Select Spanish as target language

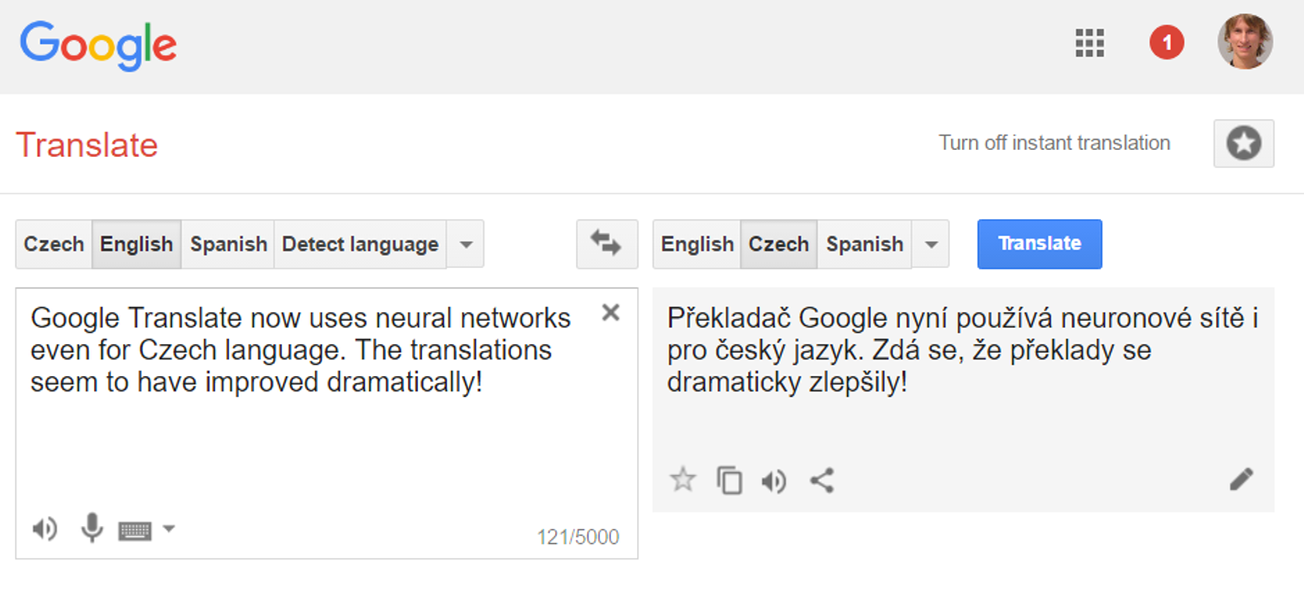point(865,244)
